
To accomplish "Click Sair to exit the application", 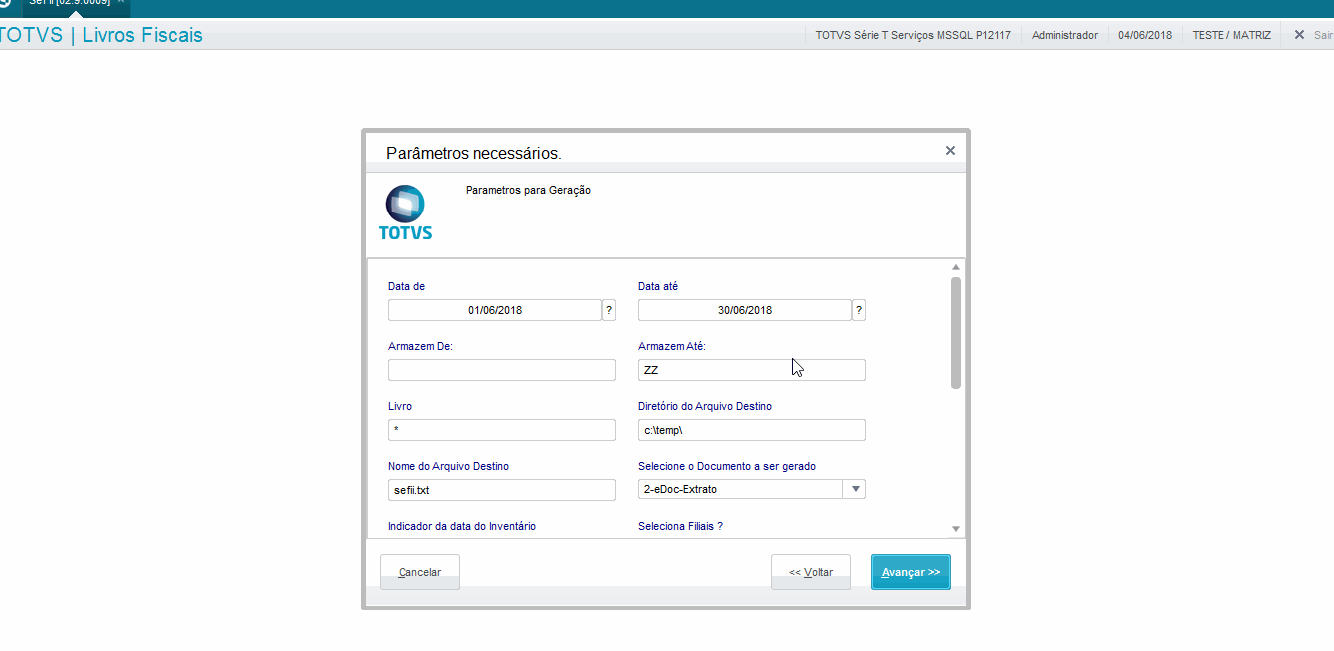I will [1312, 35].
